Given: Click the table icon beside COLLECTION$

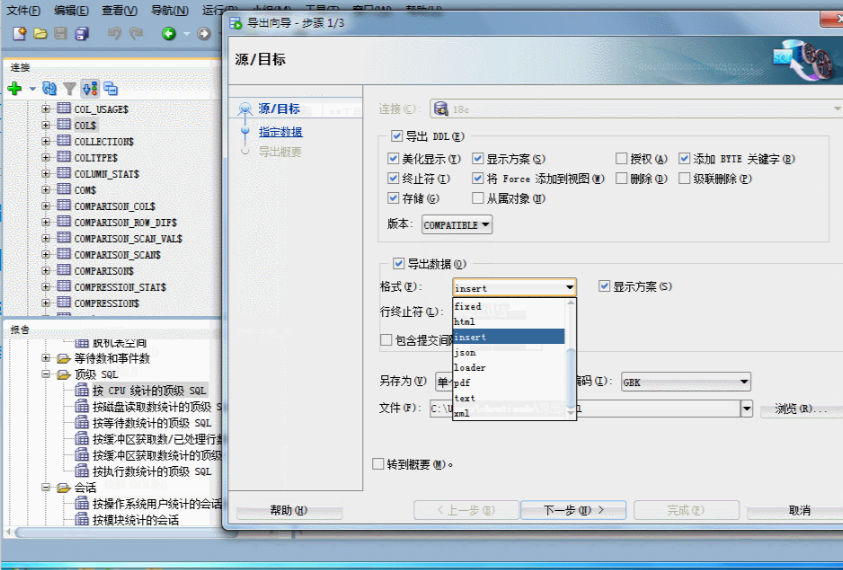Looking at the screenshot, I should coord(64,141).
